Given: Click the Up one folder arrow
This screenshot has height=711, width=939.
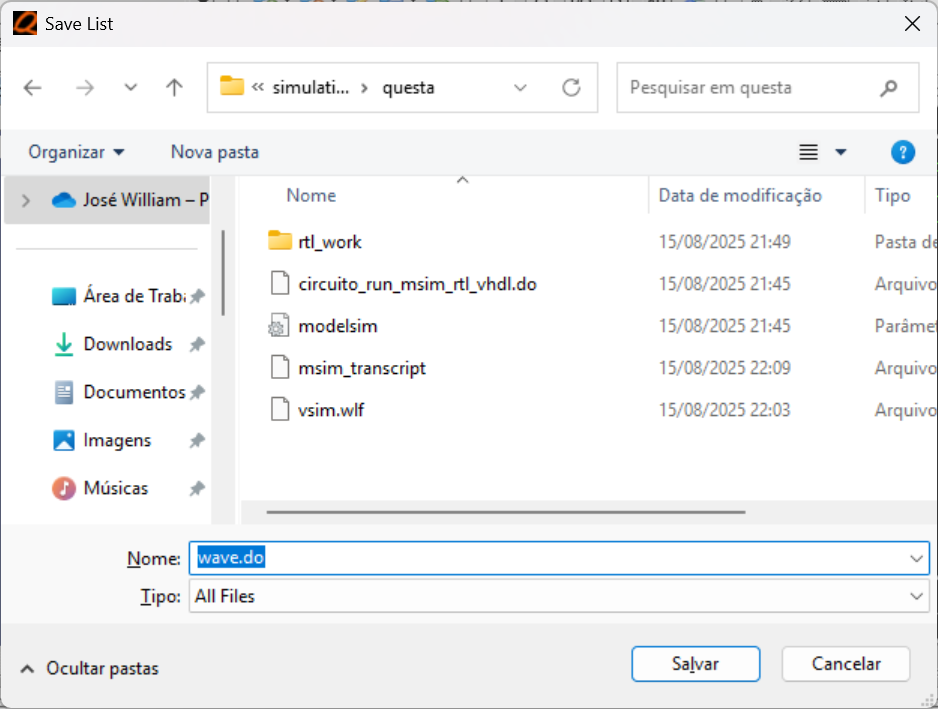Looking at the screenshot, I should click(174, 88).
